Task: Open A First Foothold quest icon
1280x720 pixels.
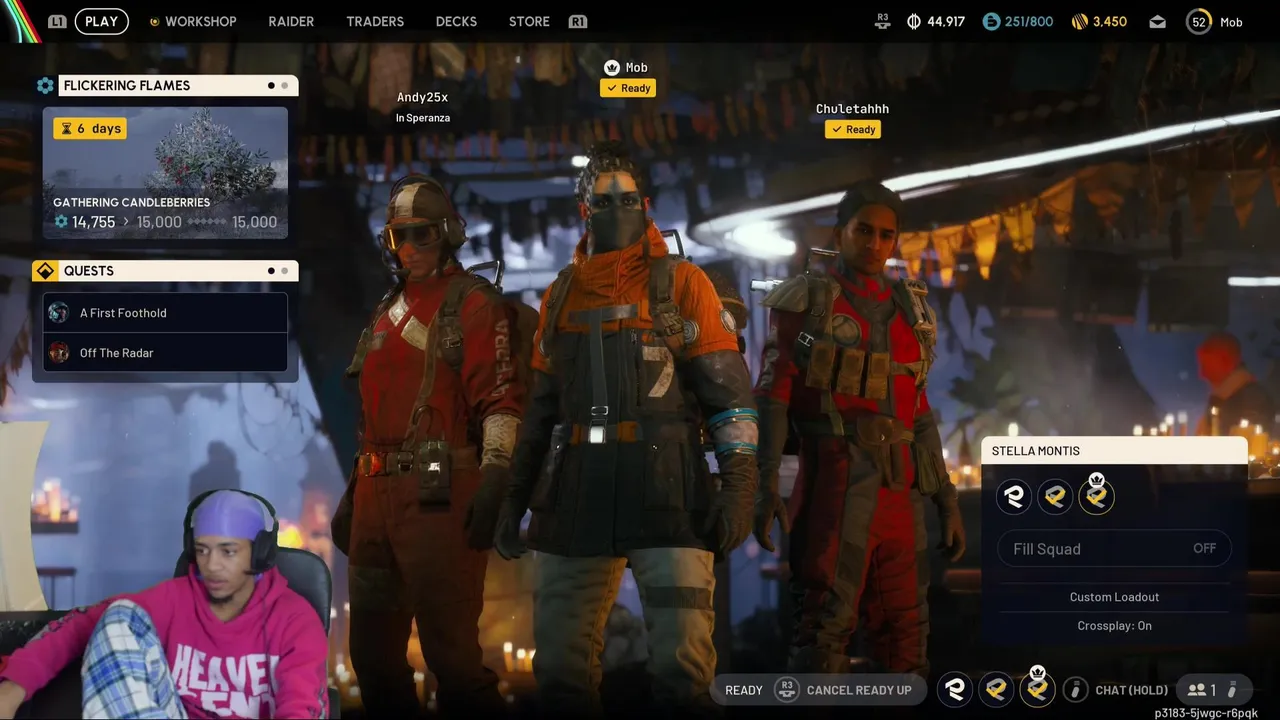Action: [x=59, y=313]
